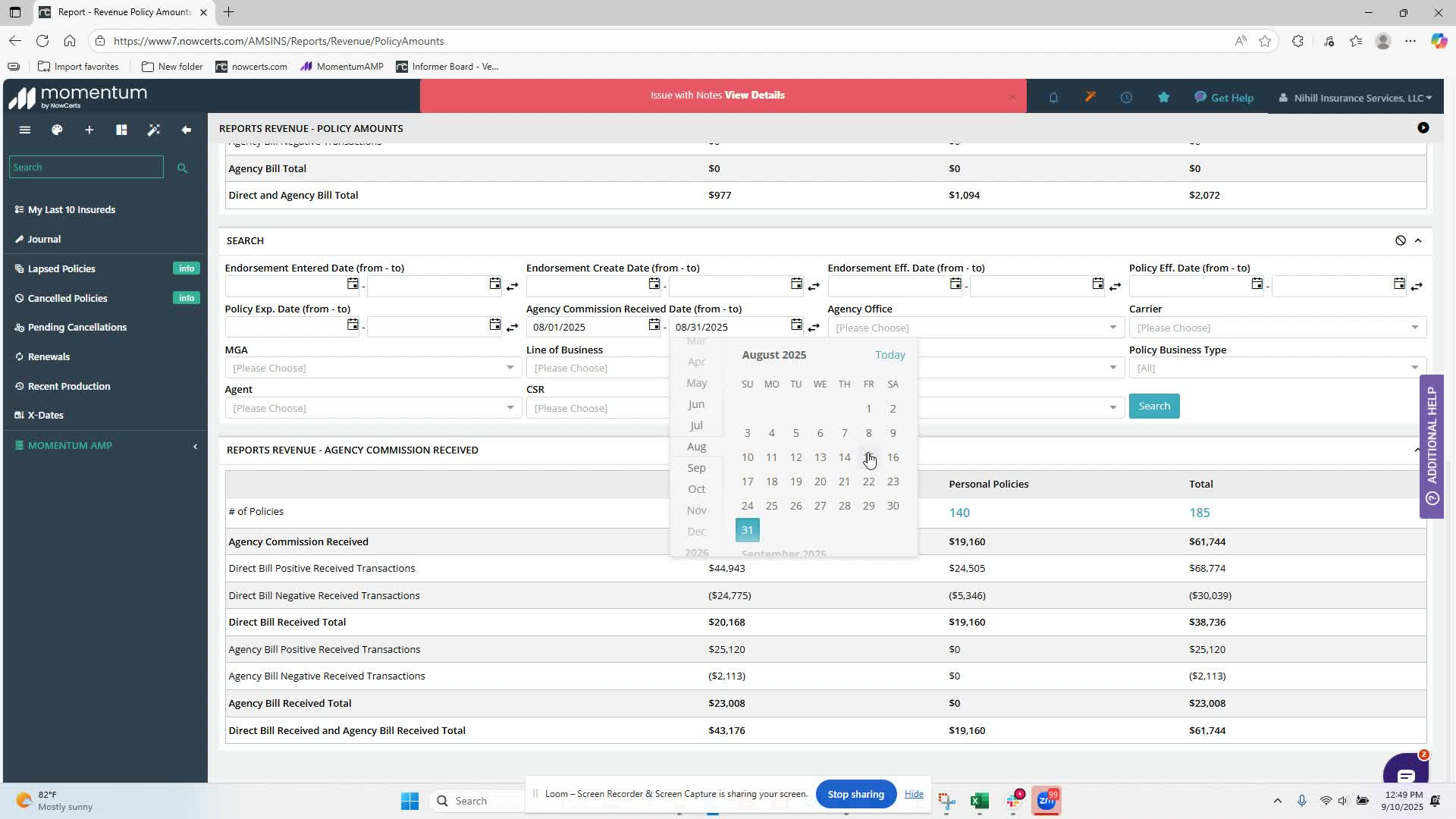The height and width of the screenshot is (819, 1456).
Task: Click Today link in the calendar
Action: pyautogui.click(x=890, y=355)
